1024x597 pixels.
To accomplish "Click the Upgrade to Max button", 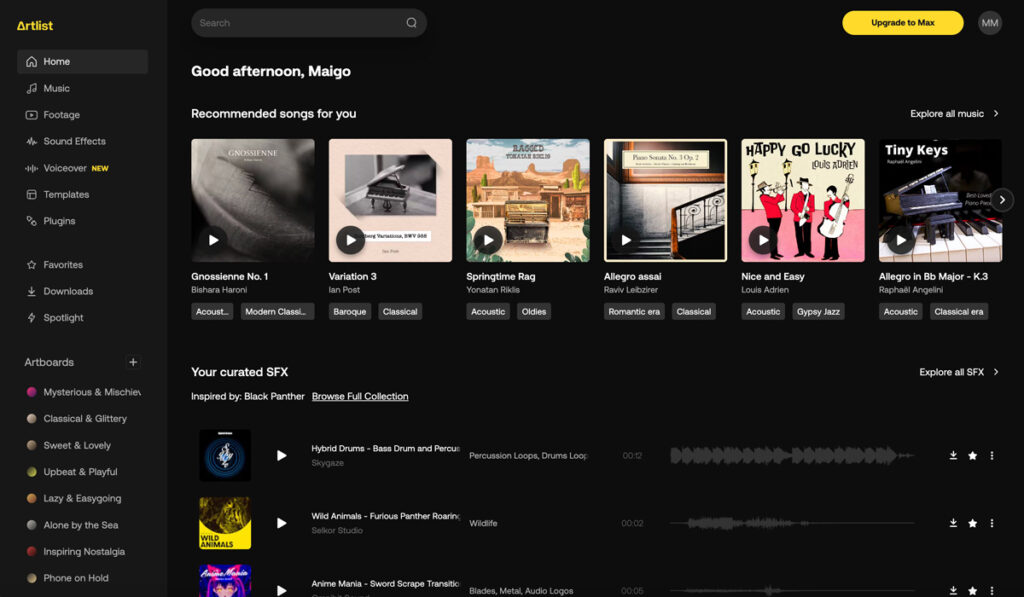I will pyautogui.click(x=903, y=23).
